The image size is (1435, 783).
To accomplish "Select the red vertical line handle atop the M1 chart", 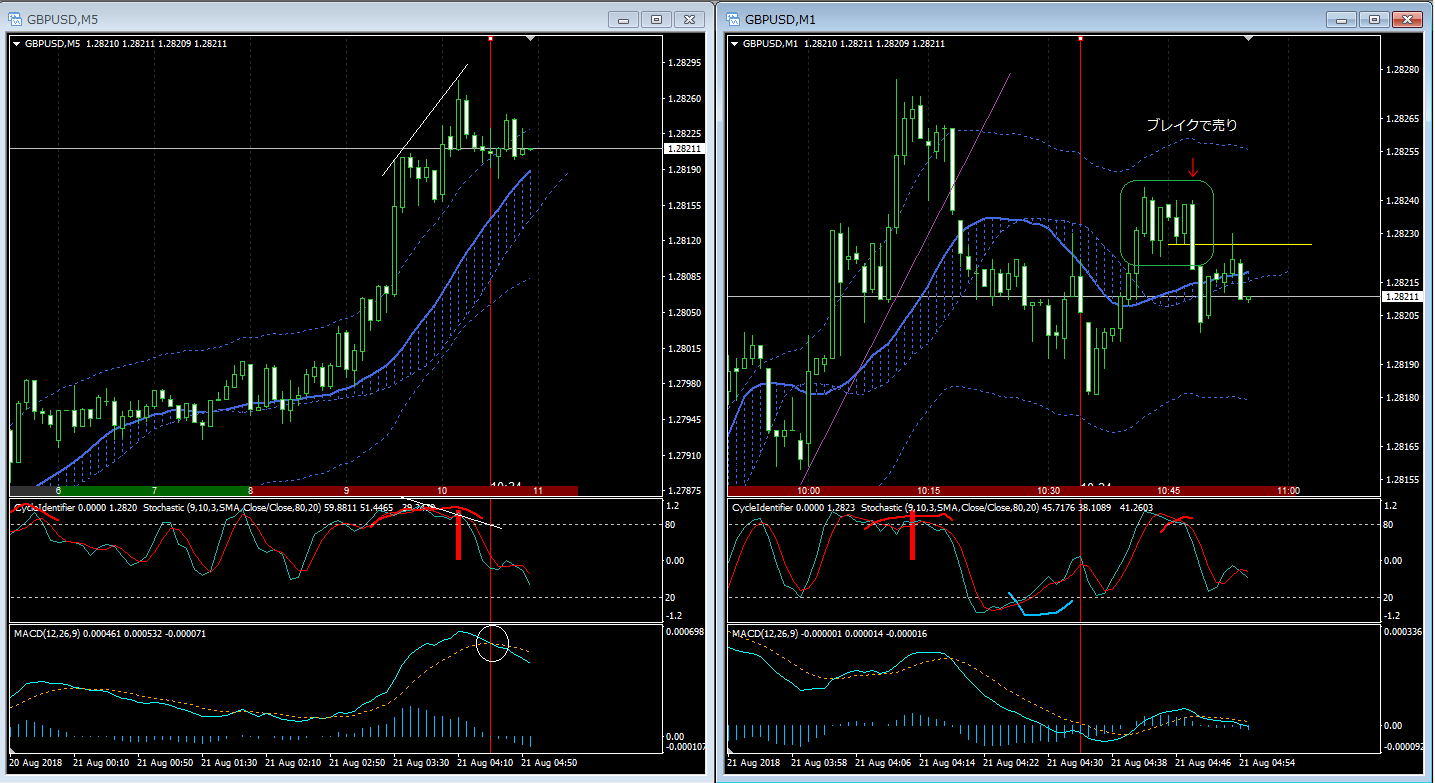I will (1080, 38).
